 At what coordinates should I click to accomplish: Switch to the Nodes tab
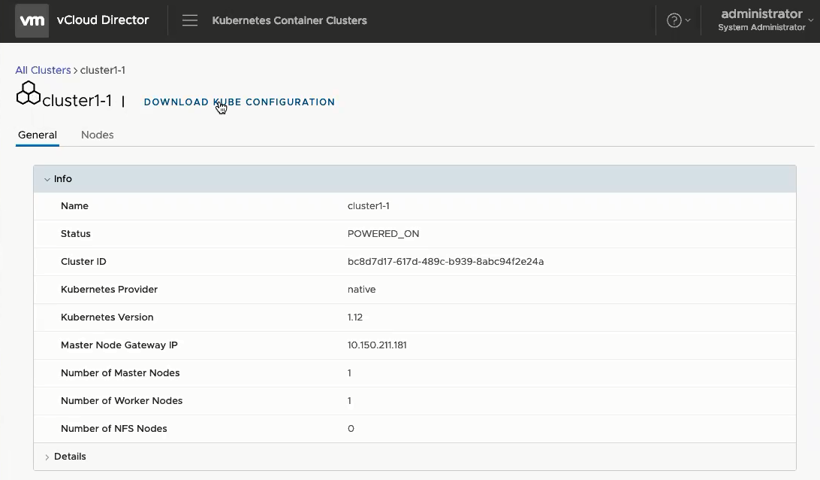click(97, 135)
